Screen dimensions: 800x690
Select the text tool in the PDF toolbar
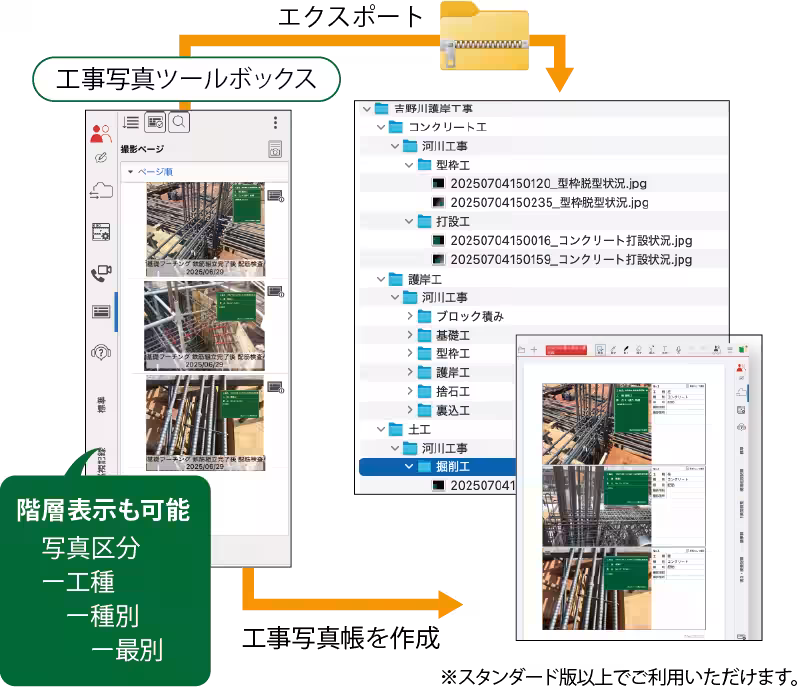[x=664, y=349]
